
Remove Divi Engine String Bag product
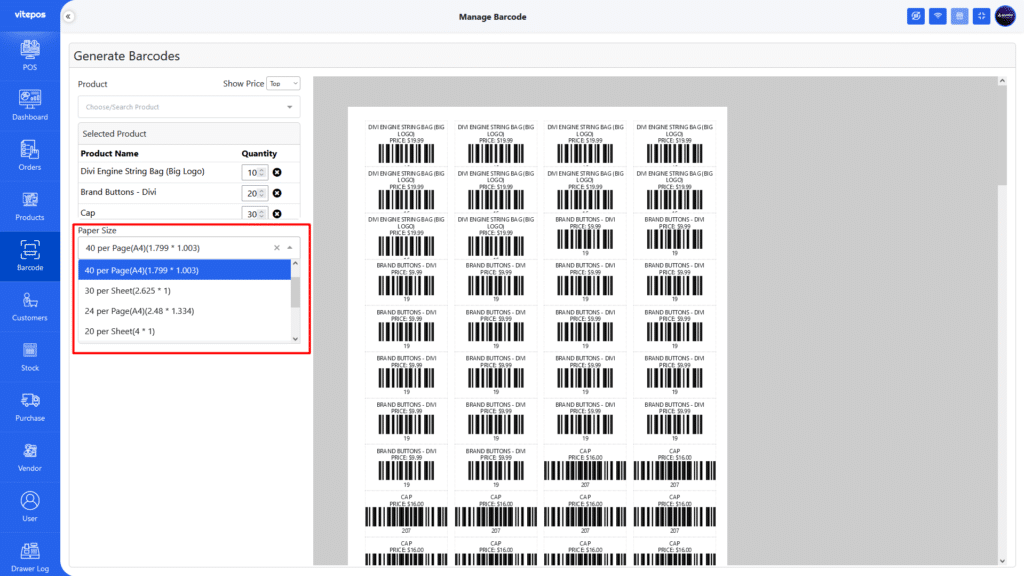[x=277, y=172]
